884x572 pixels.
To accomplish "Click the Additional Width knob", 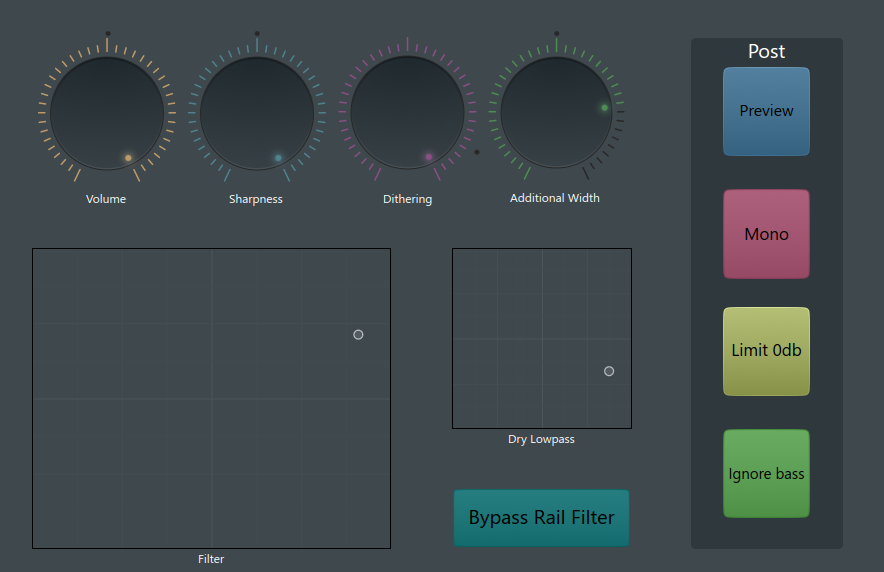I will [x=556, y=112].
